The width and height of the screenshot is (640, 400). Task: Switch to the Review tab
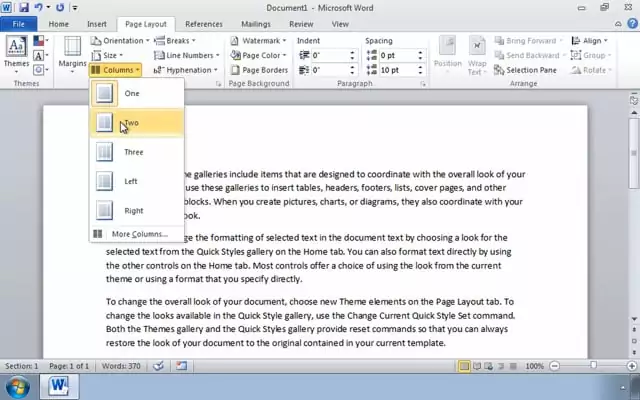pyautogui.click(x=301, y=24)
